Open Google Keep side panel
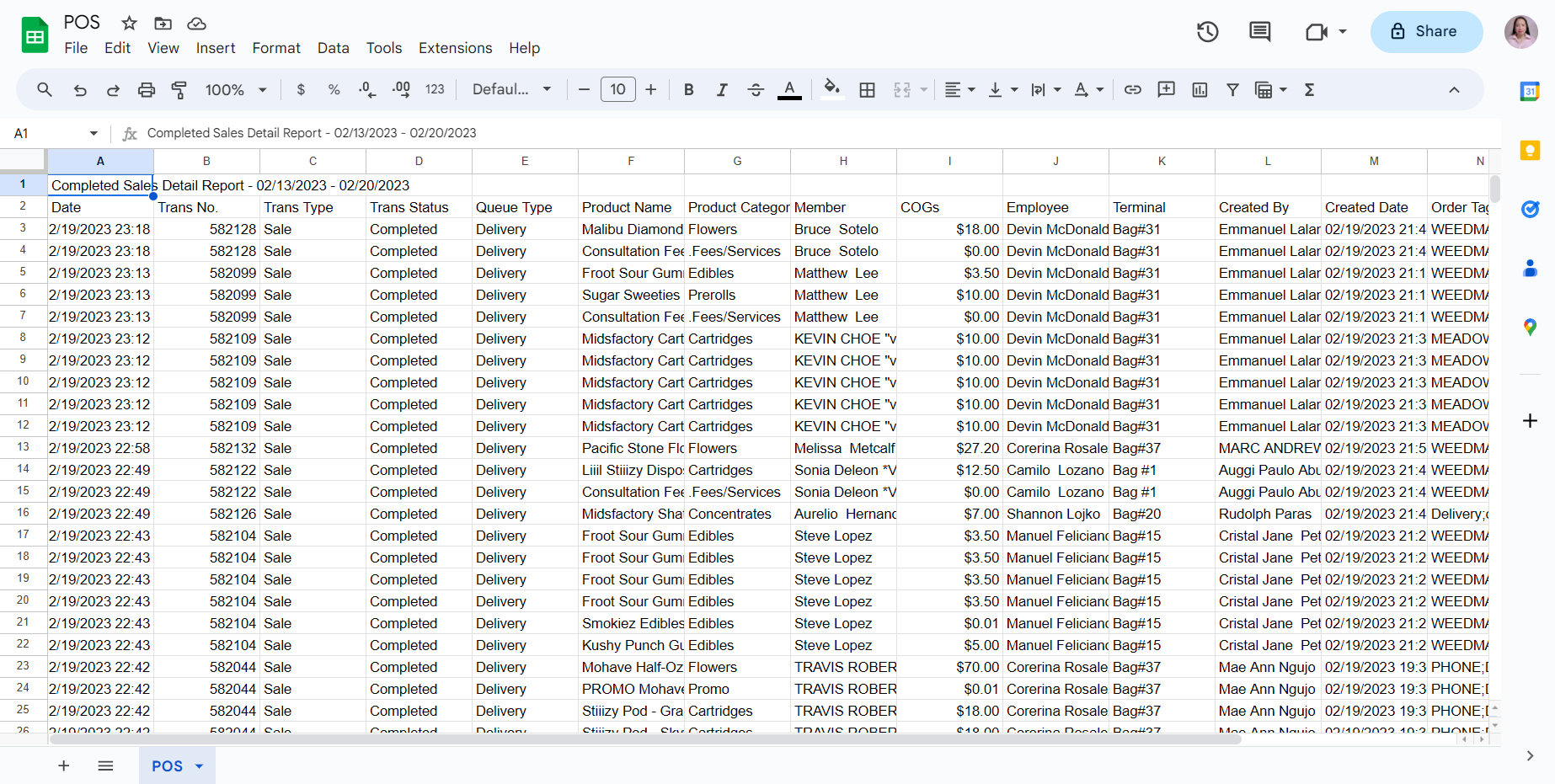Viewport: 1555px width, 784px height. tap(1530, 150)
